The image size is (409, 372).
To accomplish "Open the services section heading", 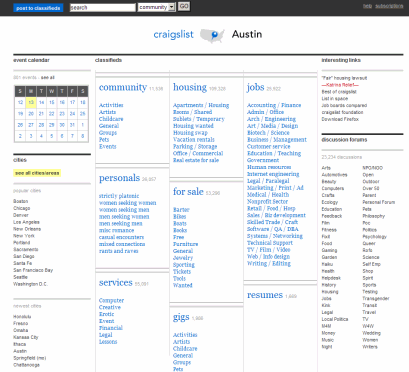I will pyautogui.click(x=116, y=283).
